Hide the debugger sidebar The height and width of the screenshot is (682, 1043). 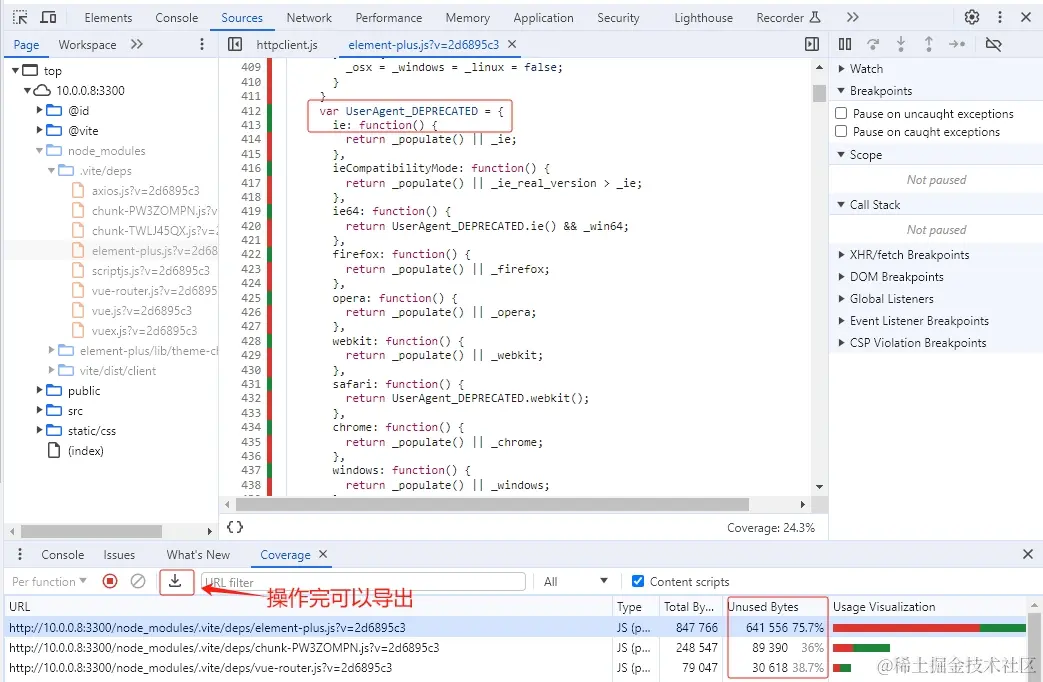click(812, 45)
